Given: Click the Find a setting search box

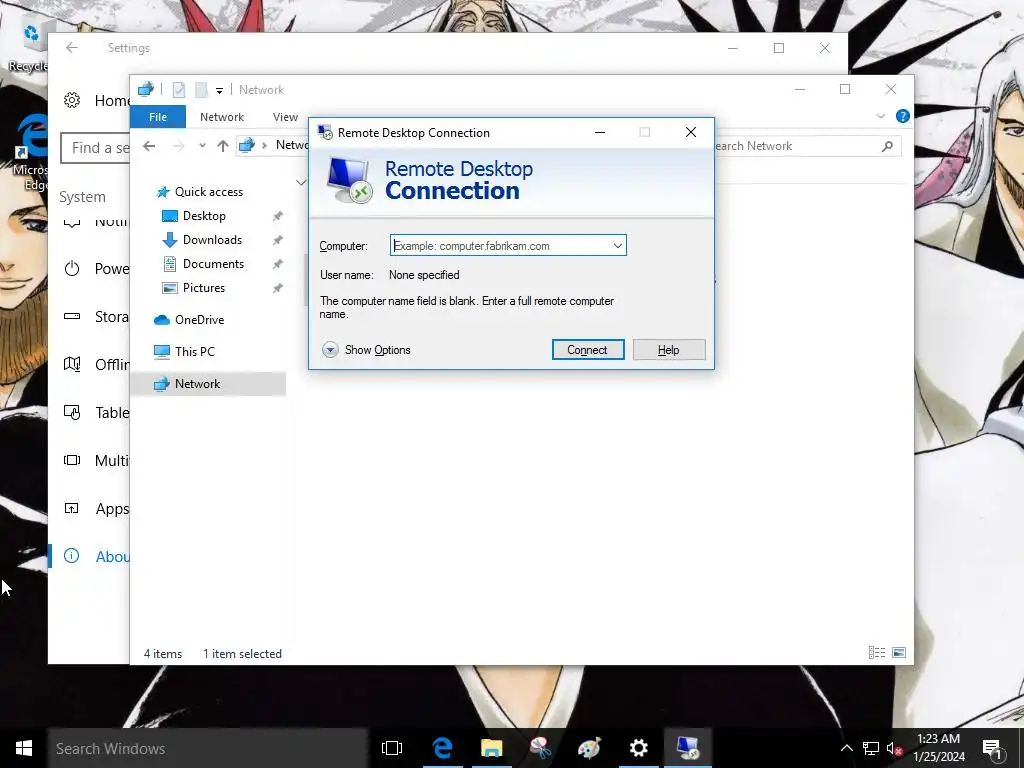Looking at the screenshot, I should 95,148.
